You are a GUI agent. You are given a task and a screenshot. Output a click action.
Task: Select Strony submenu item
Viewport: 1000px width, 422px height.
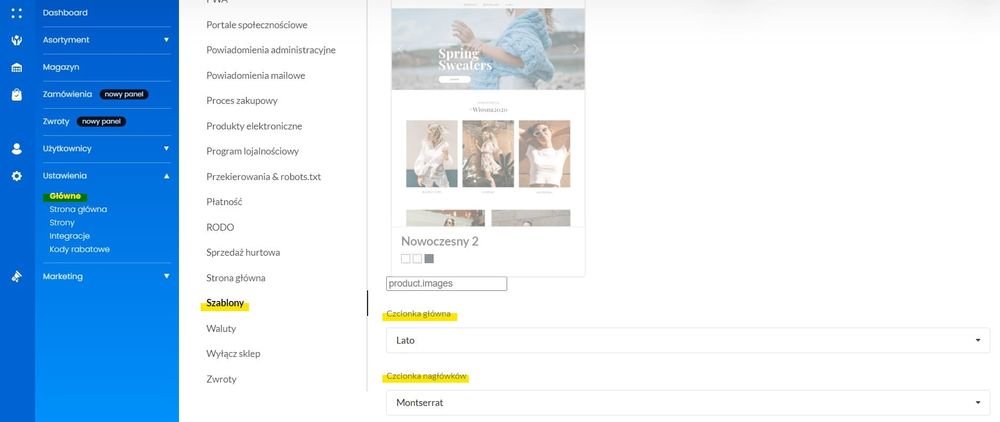pos(62,222)
